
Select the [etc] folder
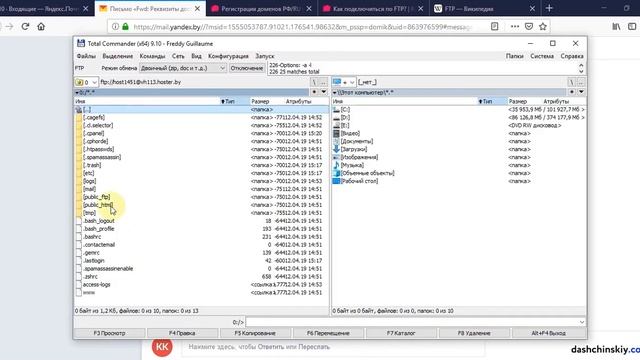tap(202, 173)
